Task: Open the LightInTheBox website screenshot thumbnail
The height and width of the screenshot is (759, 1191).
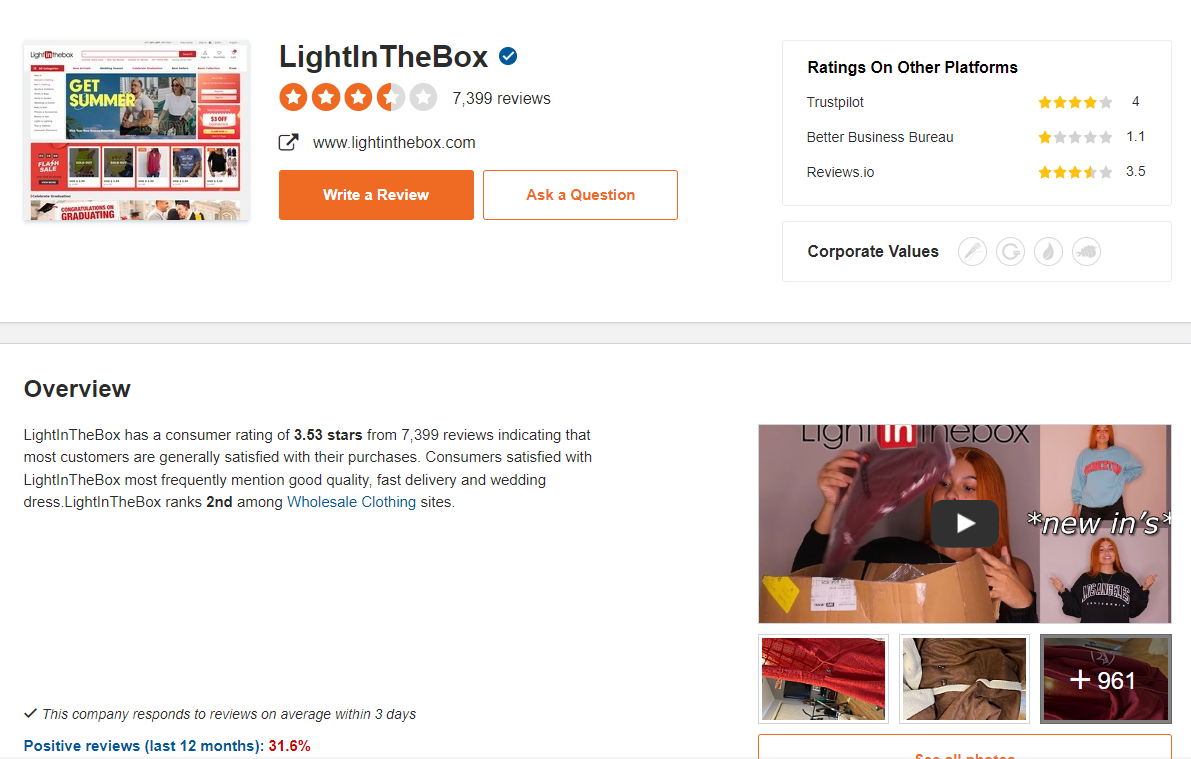Action: (x=136, y=131)
